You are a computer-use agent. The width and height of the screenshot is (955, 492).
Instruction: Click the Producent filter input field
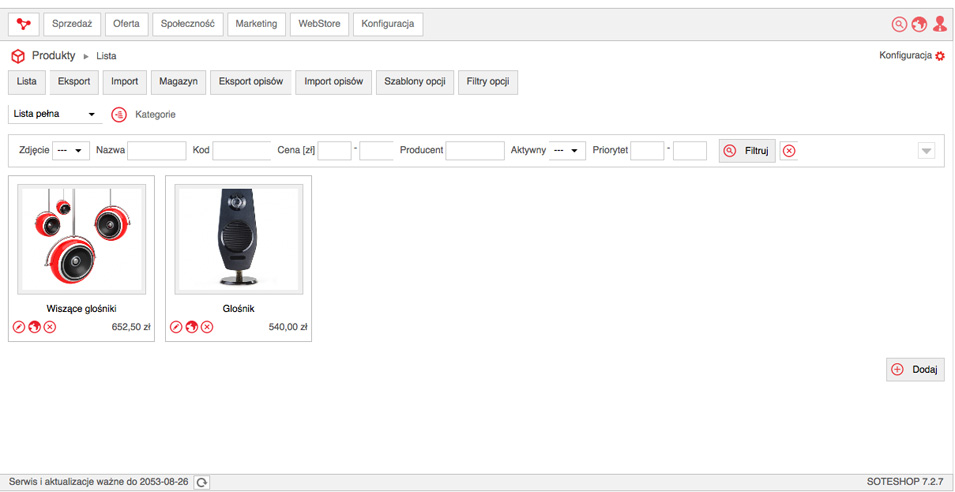pyautogui.click(x=475, y=150)
